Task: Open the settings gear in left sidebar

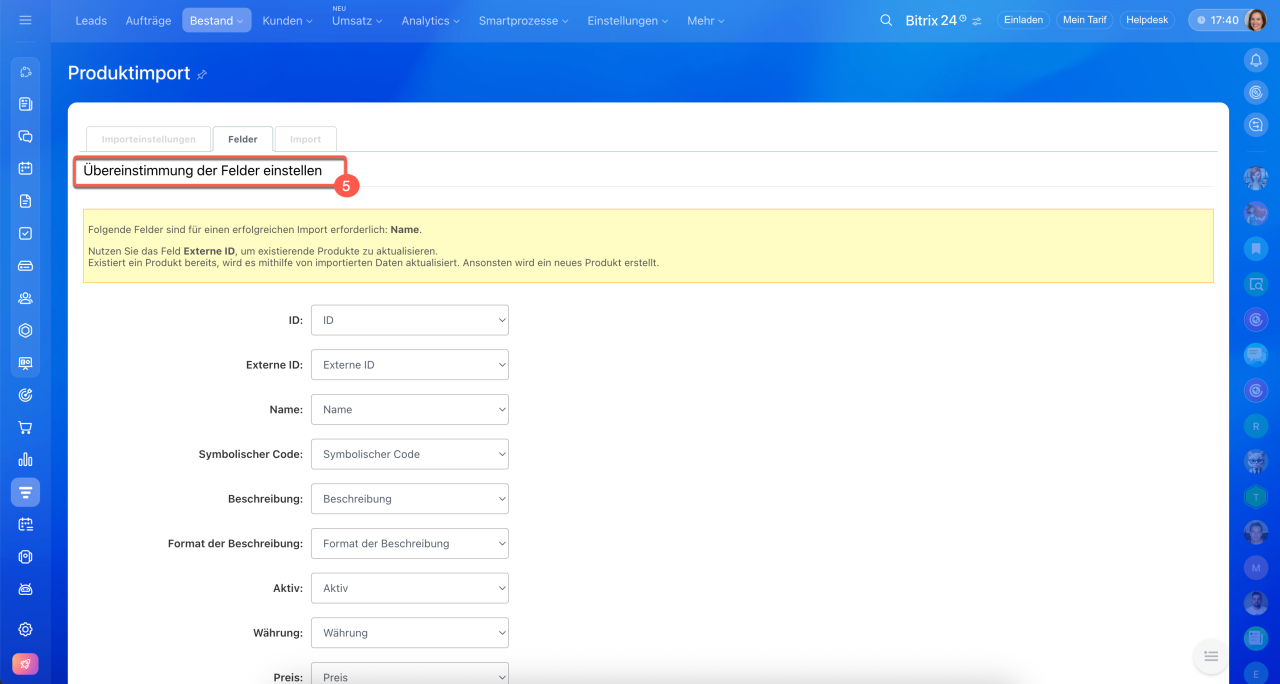Action: coord(26,629)
